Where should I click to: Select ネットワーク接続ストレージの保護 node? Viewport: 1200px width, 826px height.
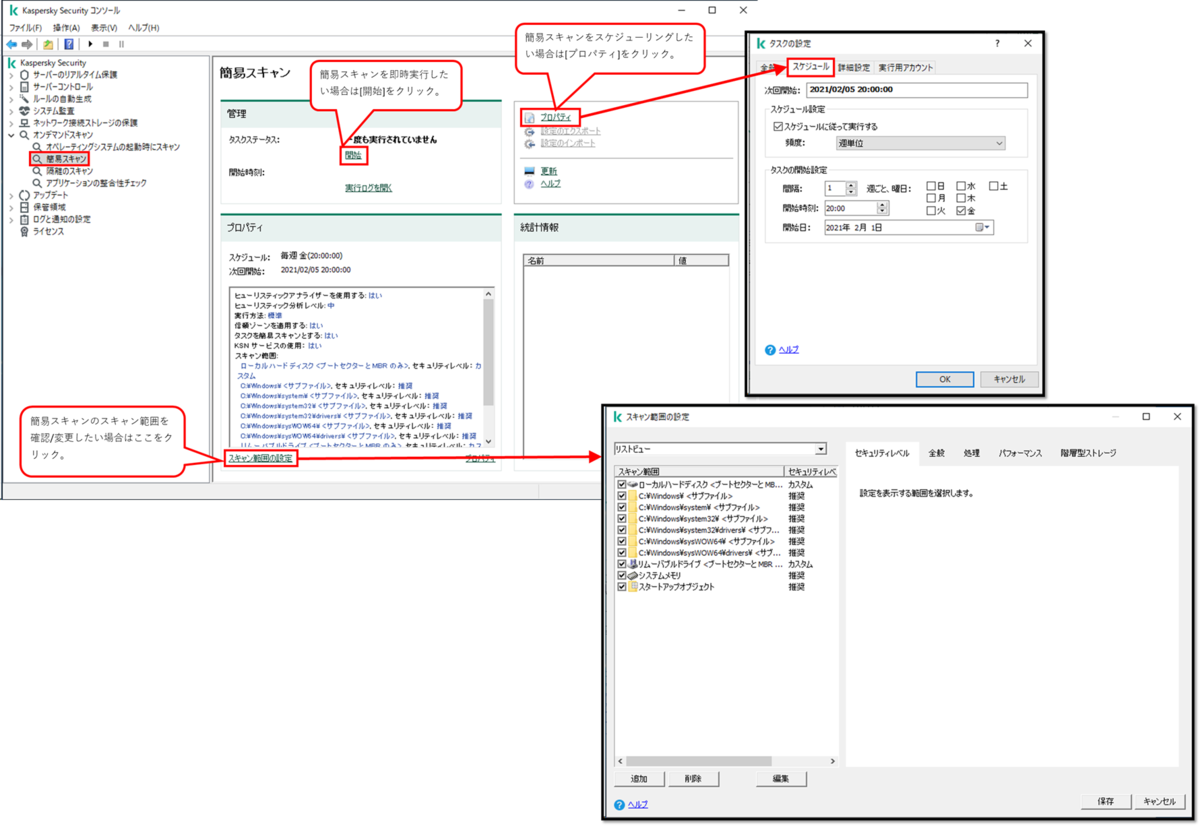78,123
